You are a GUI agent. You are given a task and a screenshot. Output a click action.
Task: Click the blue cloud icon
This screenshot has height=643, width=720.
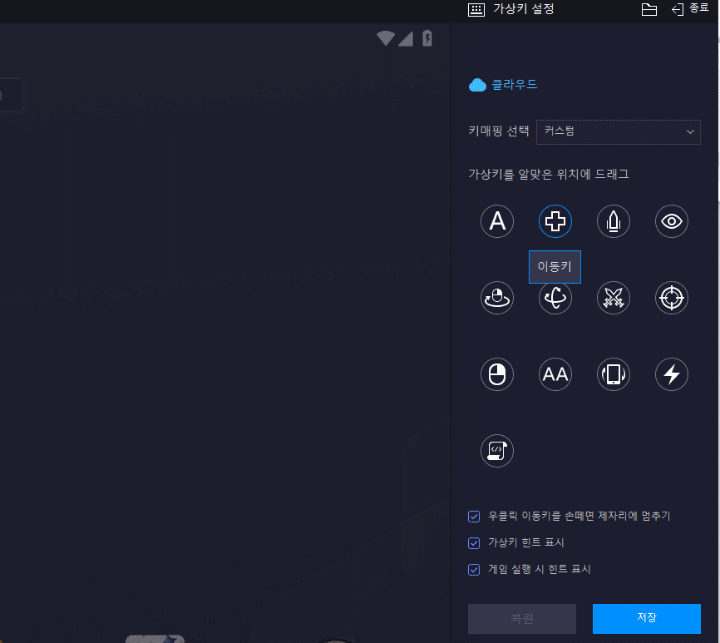[x=478, y=85]
